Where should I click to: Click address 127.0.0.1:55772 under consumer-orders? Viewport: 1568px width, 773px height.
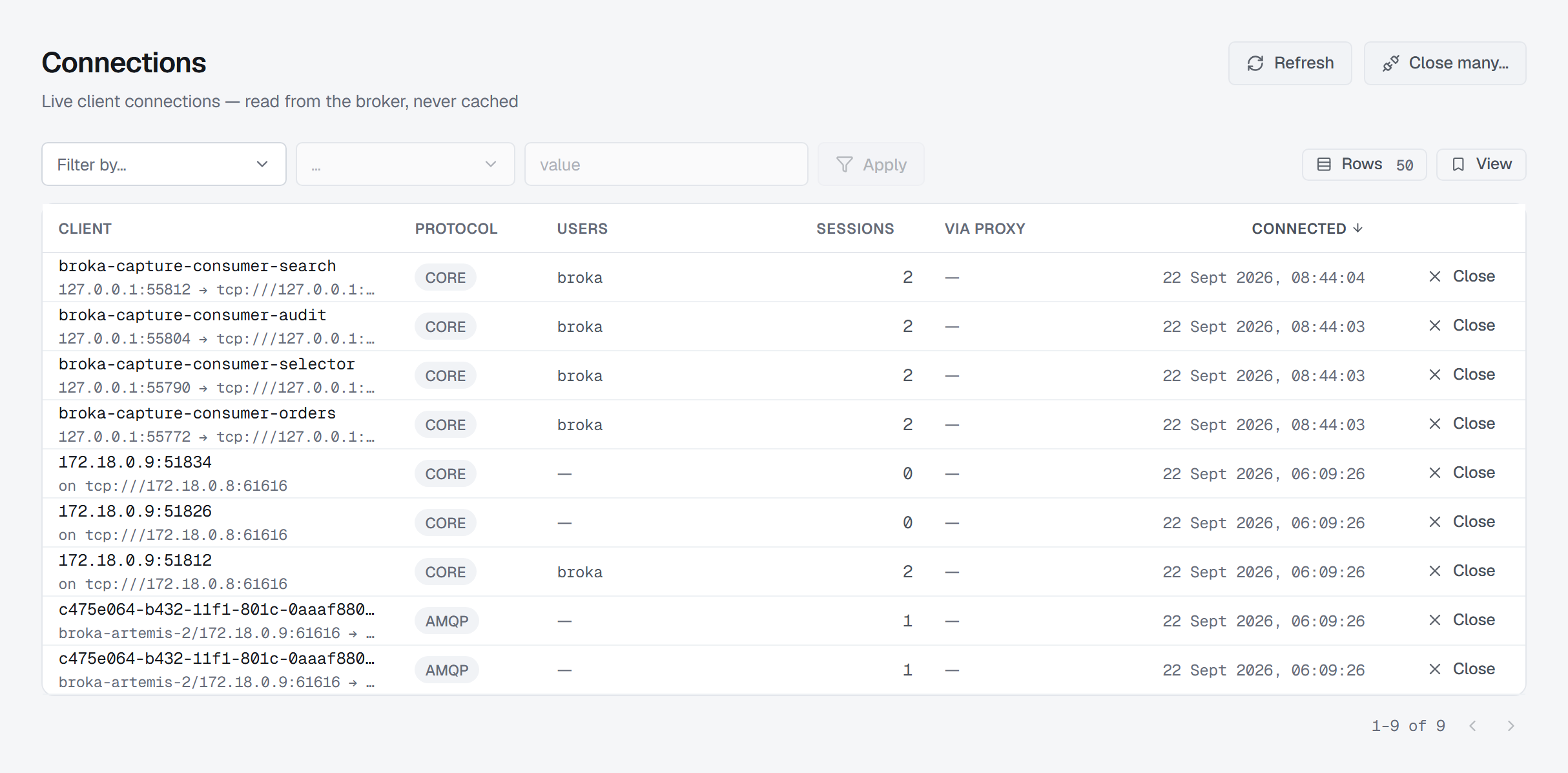125,437
